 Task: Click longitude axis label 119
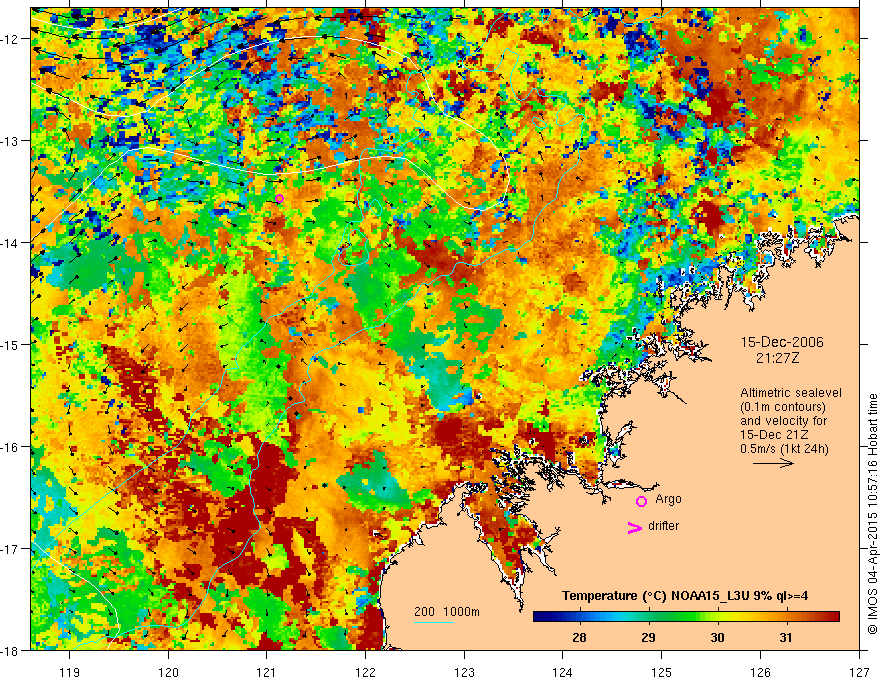click(x=70, y=672)
